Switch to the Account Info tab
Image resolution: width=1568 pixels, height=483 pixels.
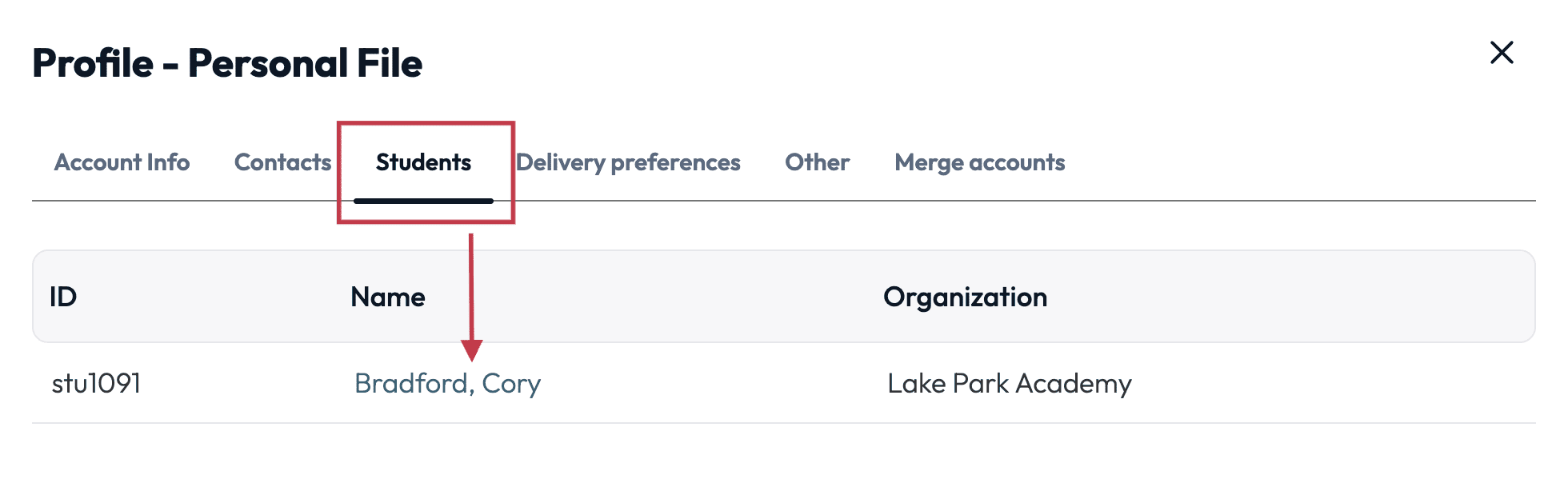[x=122, y=162]
